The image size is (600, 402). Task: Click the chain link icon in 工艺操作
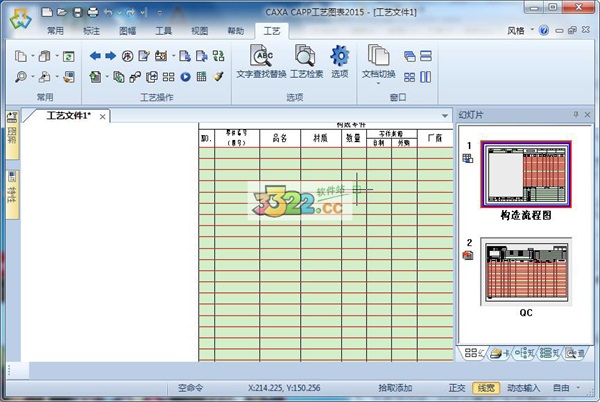point(135,77)
